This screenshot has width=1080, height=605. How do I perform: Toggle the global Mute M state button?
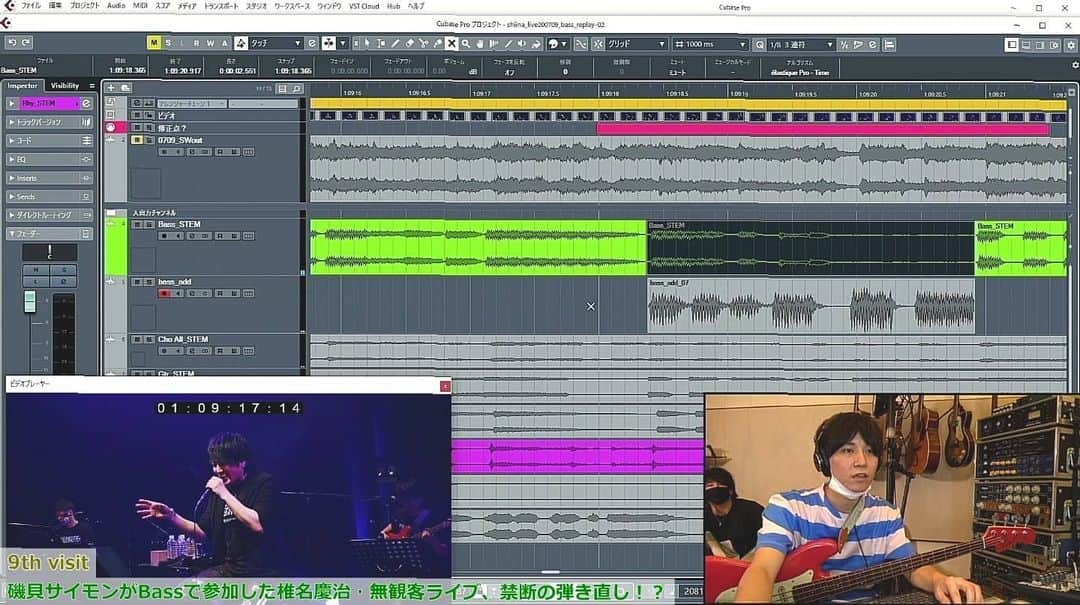pyautogui.click(x=154, y=43)
